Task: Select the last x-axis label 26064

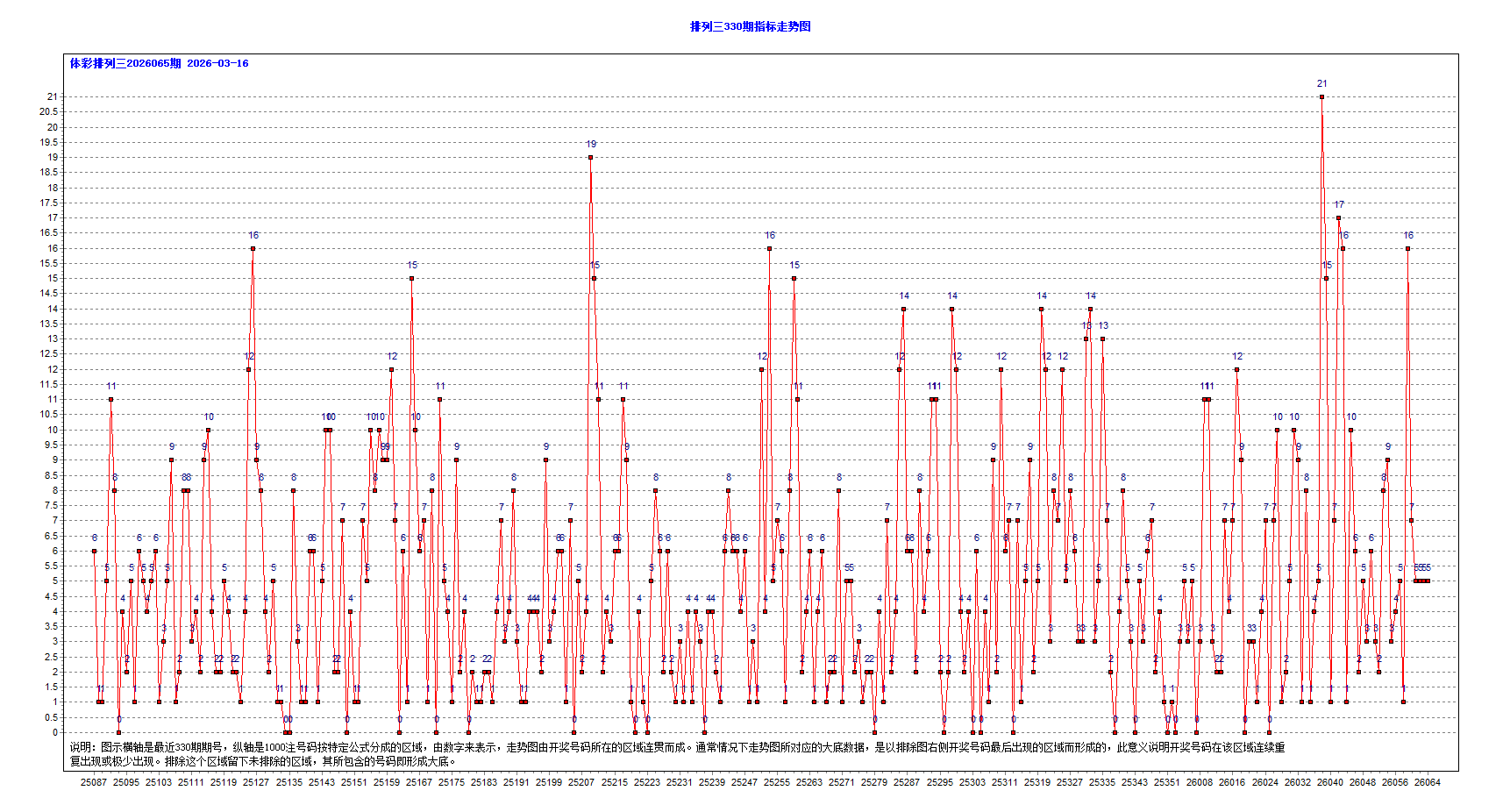Action: coord(1427,782)
